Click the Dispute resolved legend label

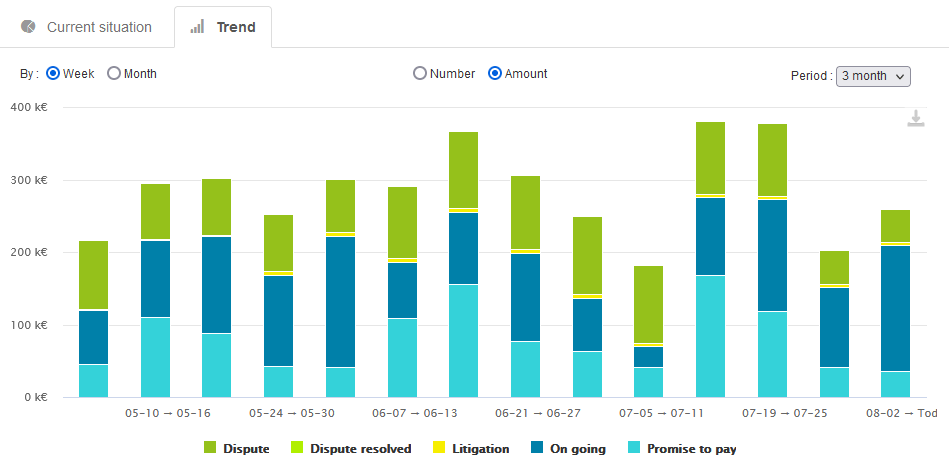[361, 449]
